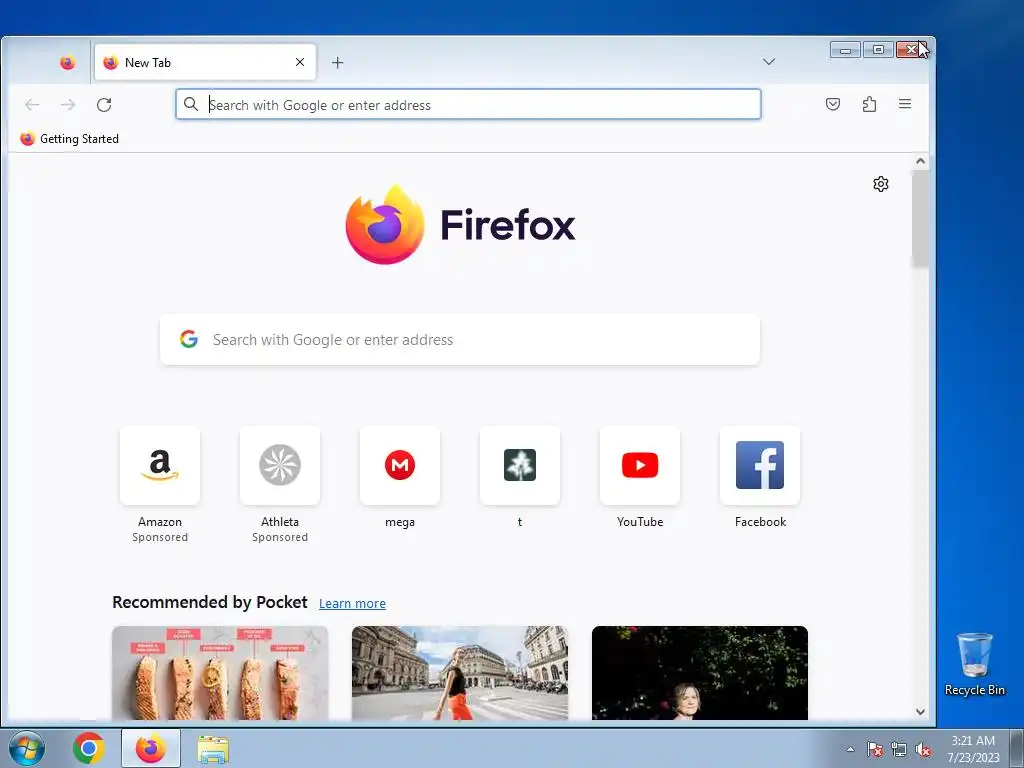Viewport: 1024px width, 768px height.
Task: Open the muted volume tray icon
Action: pyautogui.click(x=923, y=750)
